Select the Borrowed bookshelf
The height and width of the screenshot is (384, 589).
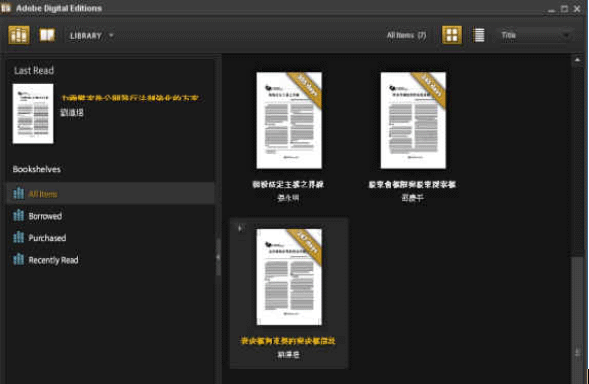click(110, 216)
